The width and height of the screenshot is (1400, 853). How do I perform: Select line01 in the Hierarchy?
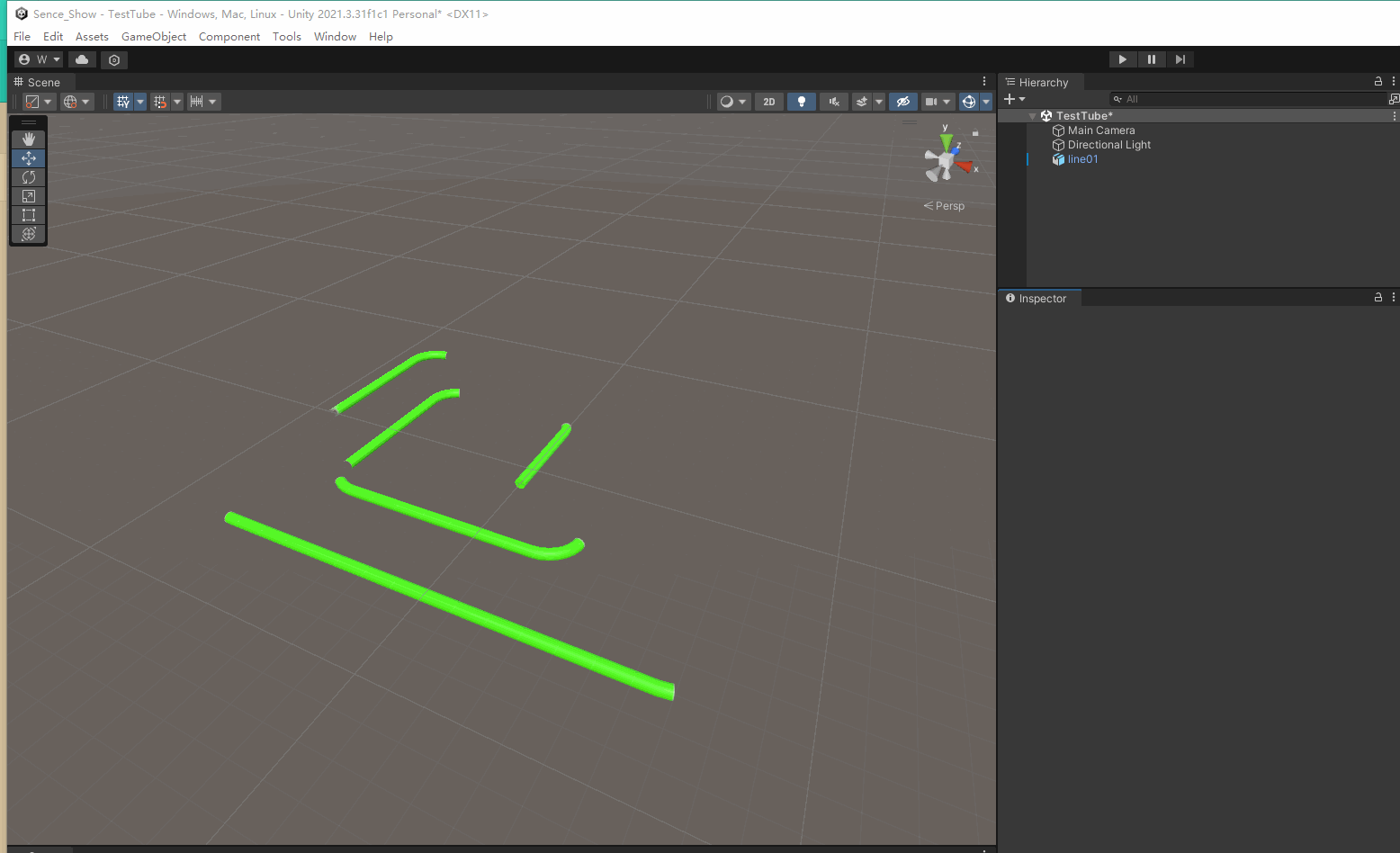tap(1082, 159)
